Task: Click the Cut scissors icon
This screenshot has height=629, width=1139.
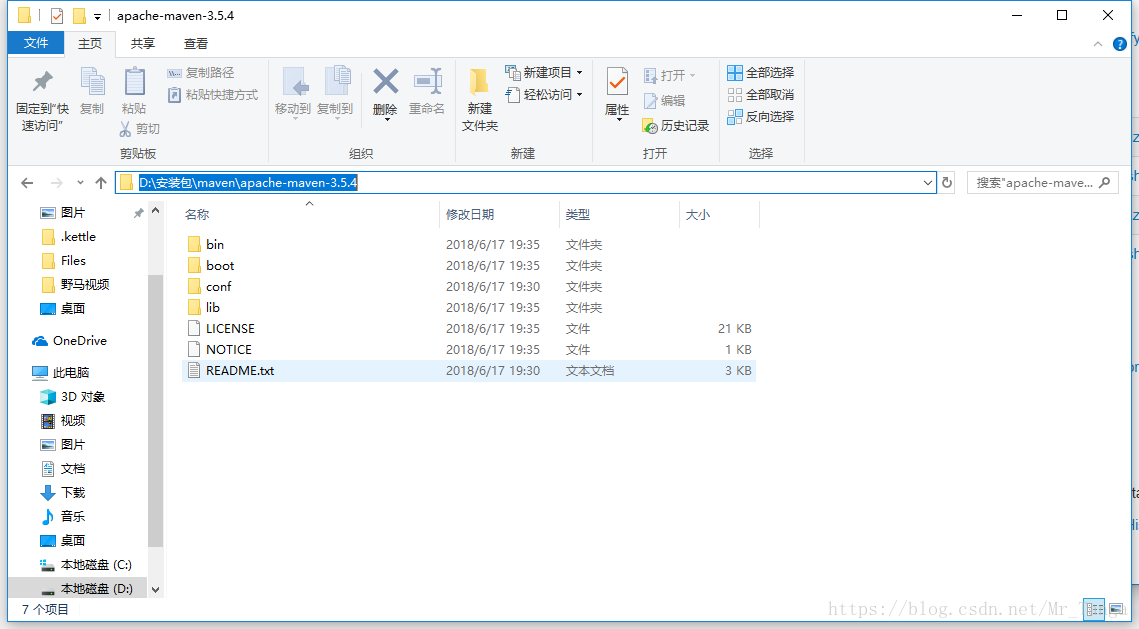Action: 126,129
